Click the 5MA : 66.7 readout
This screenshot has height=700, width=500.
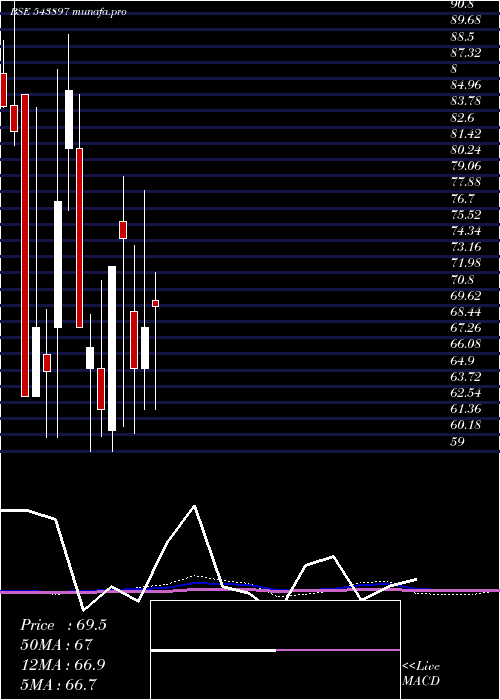(59, 684)
